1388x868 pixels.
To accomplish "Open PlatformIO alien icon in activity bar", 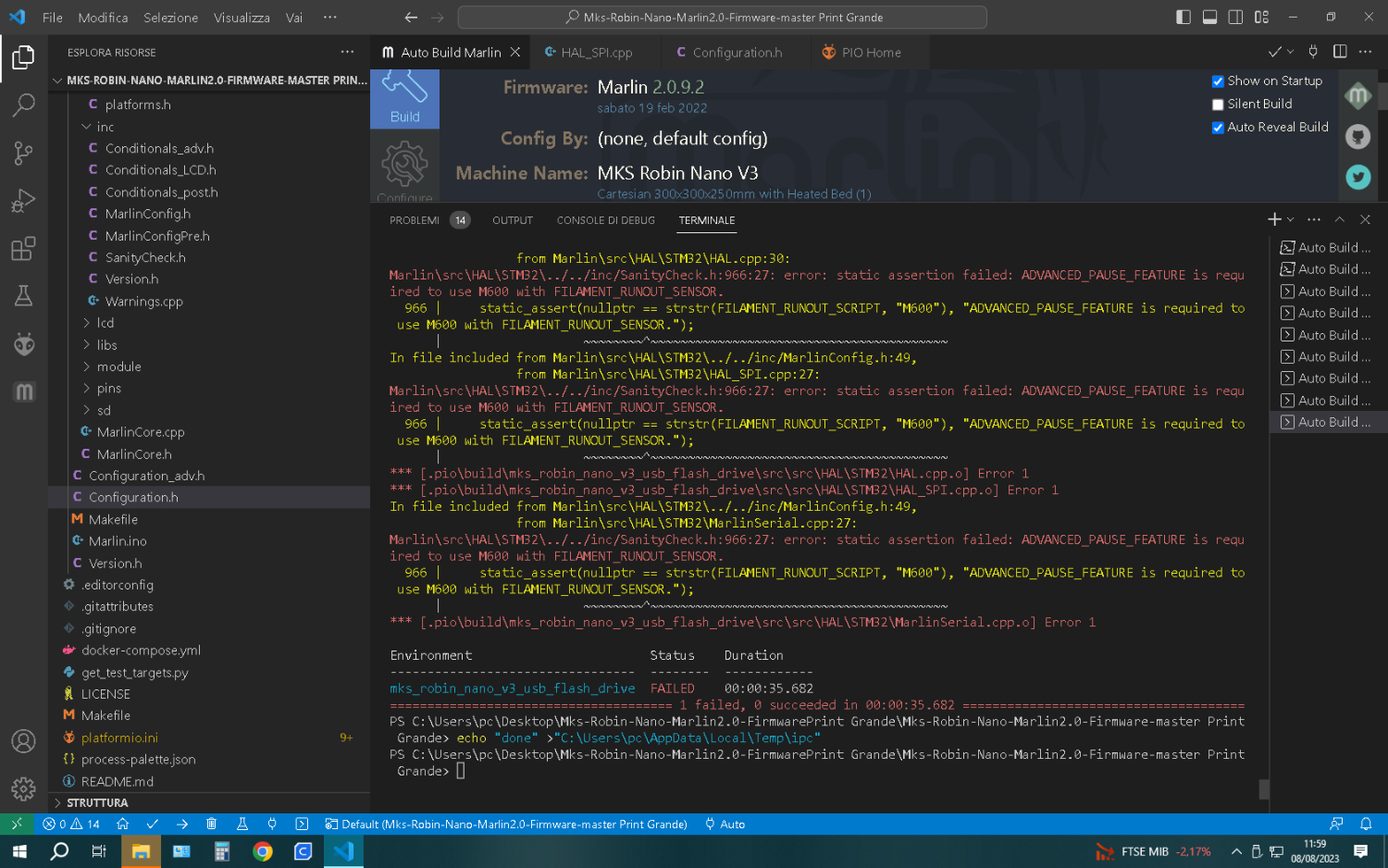I will [x=23, y=344].
